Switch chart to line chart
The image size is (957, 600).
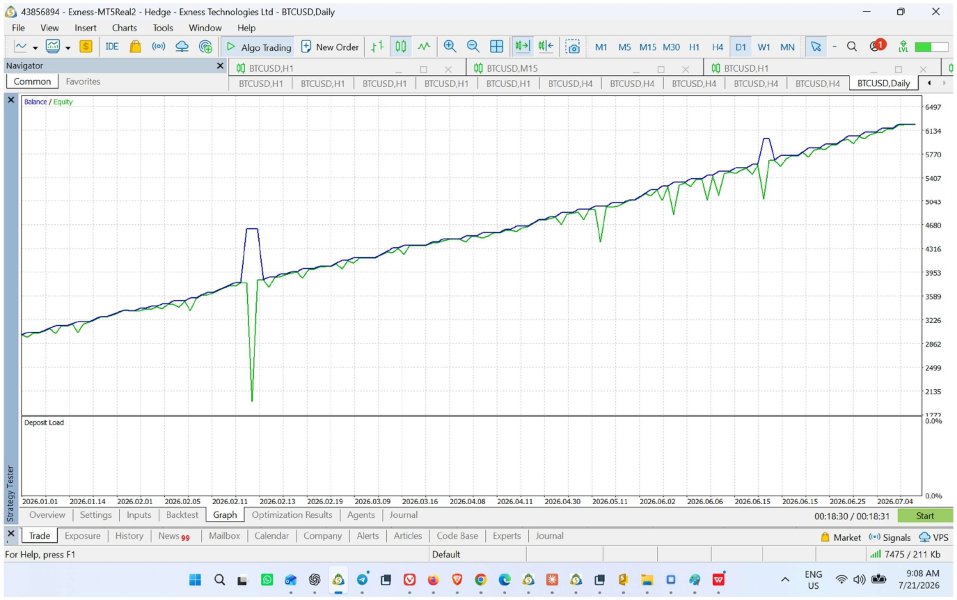click(x=424, y=46)
